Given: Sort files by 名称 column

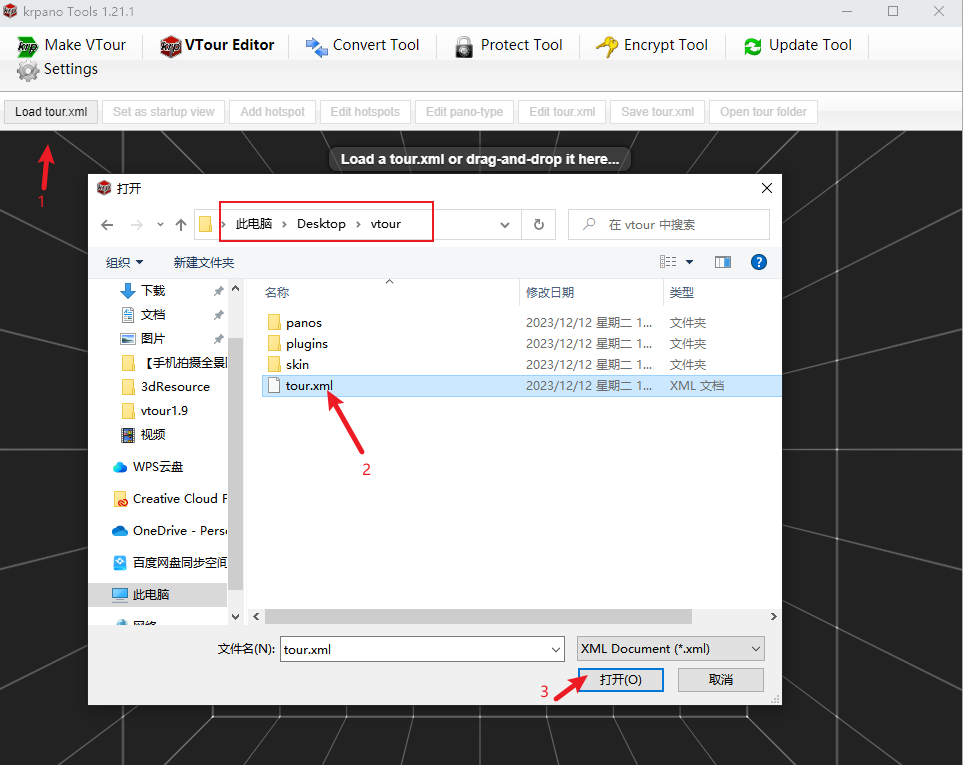Looking at the screenshot, I should (277, 293).
